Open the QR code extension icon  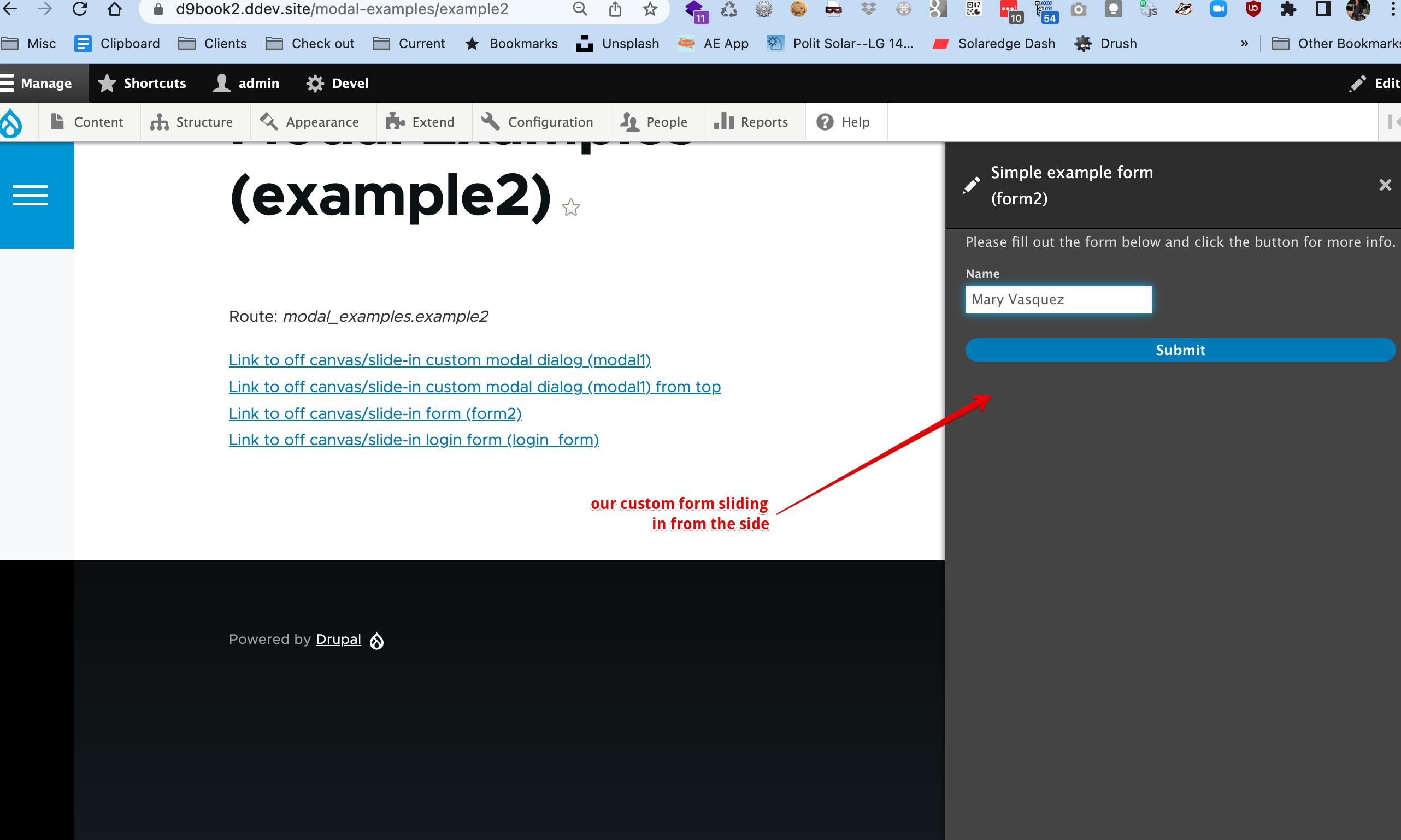[974, 9]
